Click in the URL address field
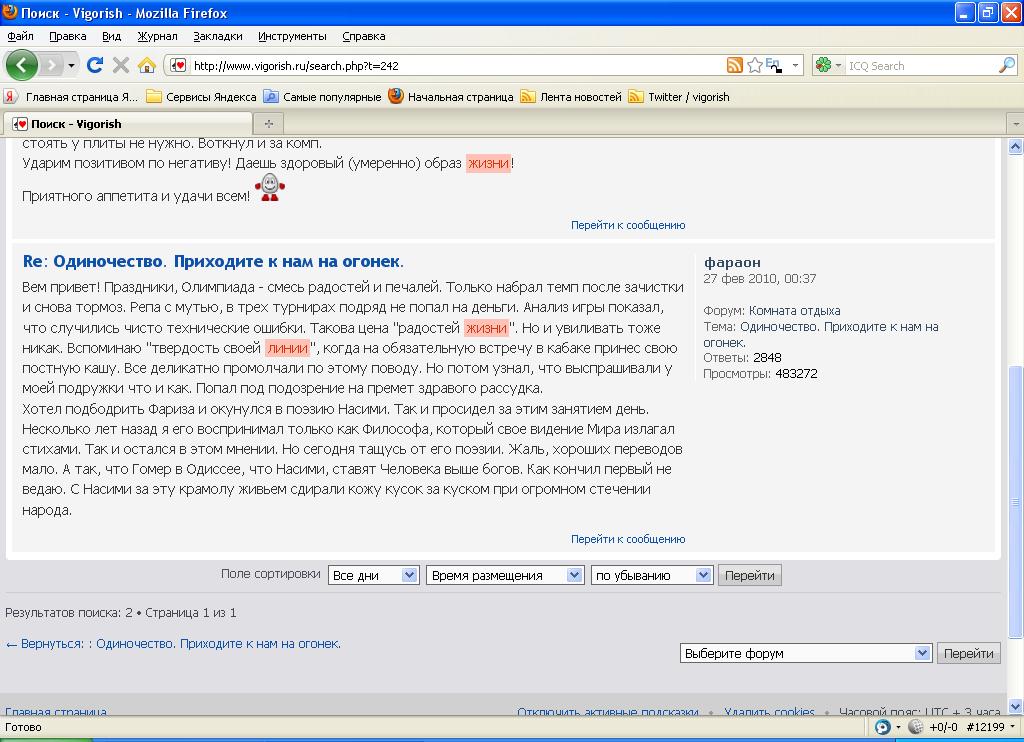The width and height of the screenshot is (1024, 742). coord(450,66)
